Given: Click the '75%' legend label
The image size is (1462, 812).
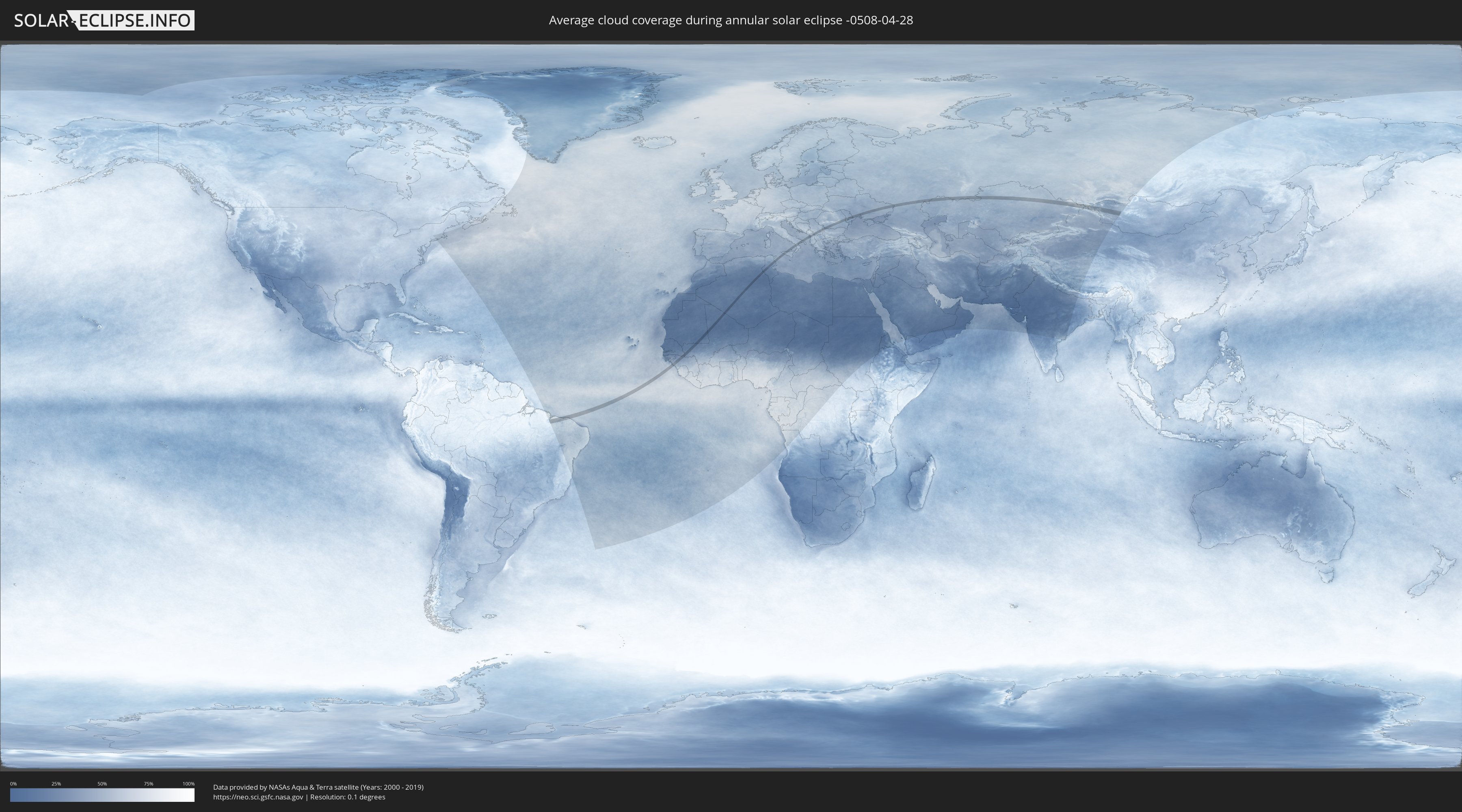Looking at the screenshot, I should pos(148,784).
